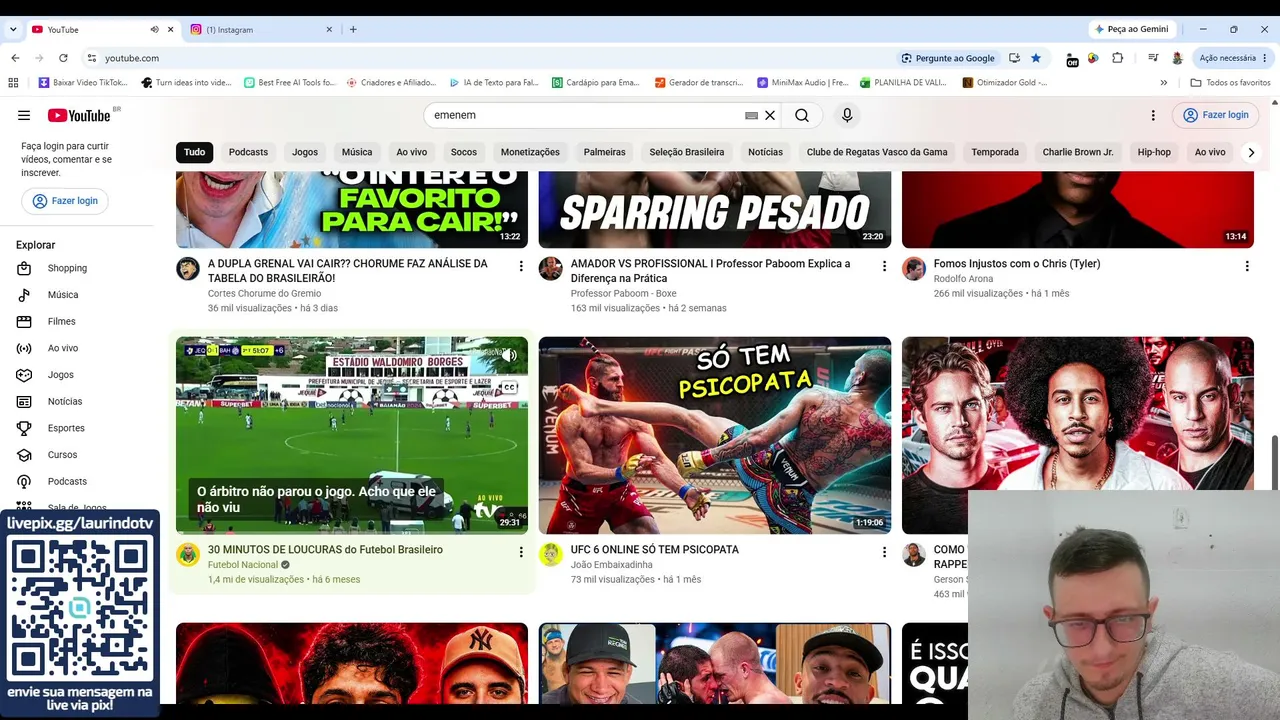
Task: Select the Palmeiras filter chip
Action: 605,152
